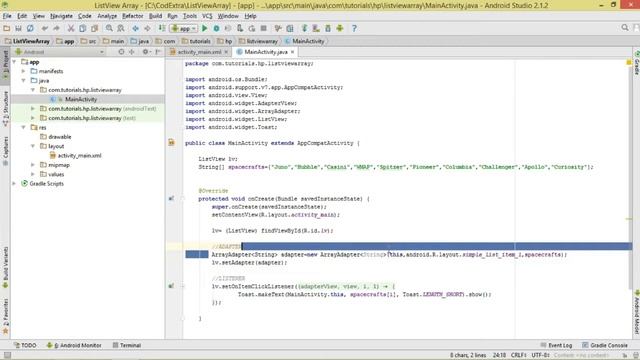The image size is (640, 360).
Task: Open the Event Log
Action: tap(556, 345)
